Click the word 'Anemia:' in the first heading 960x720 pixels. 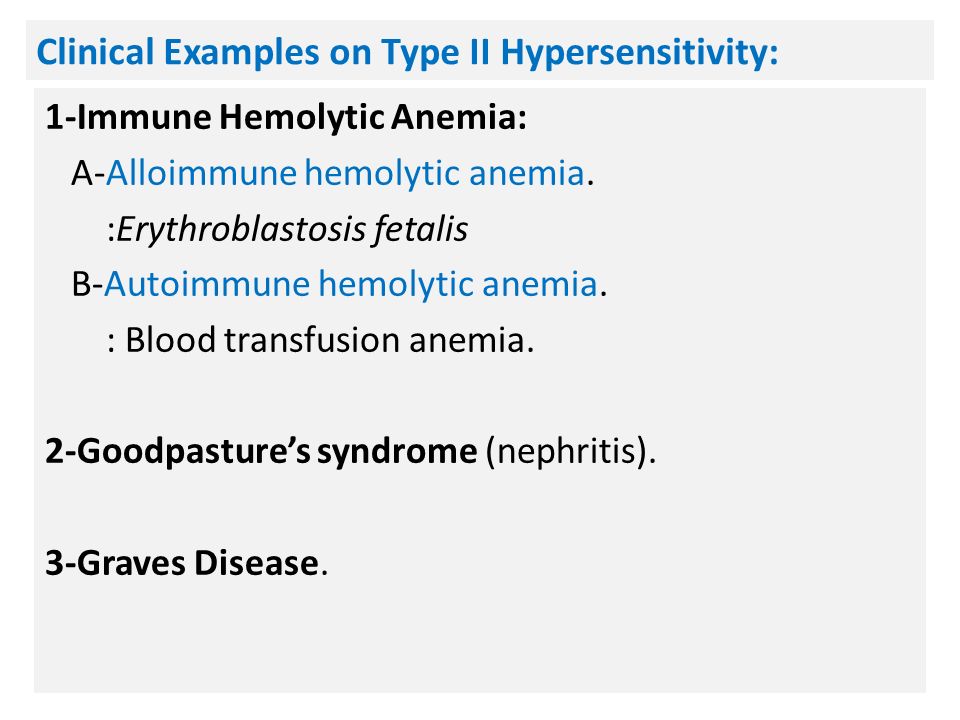(x=459, y=116)
